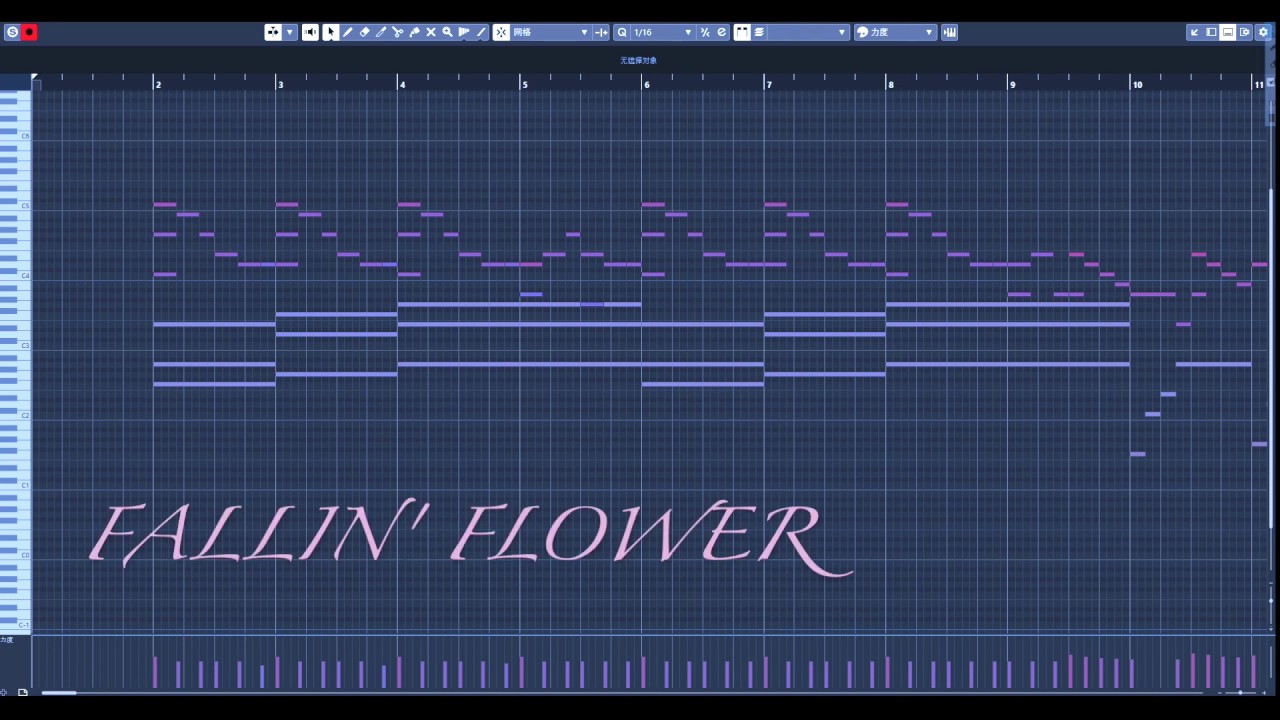
Task: Open the snap type 网格 dropdown
Action: (551, 32)
